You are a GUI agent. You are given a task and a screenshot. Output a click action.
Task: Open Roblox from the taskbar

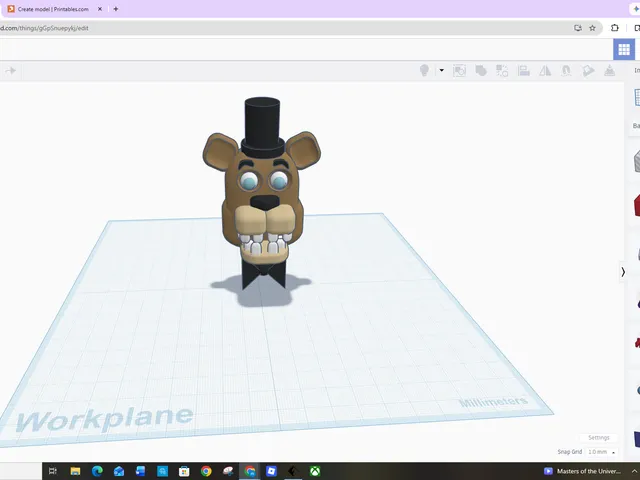point(271,471)
